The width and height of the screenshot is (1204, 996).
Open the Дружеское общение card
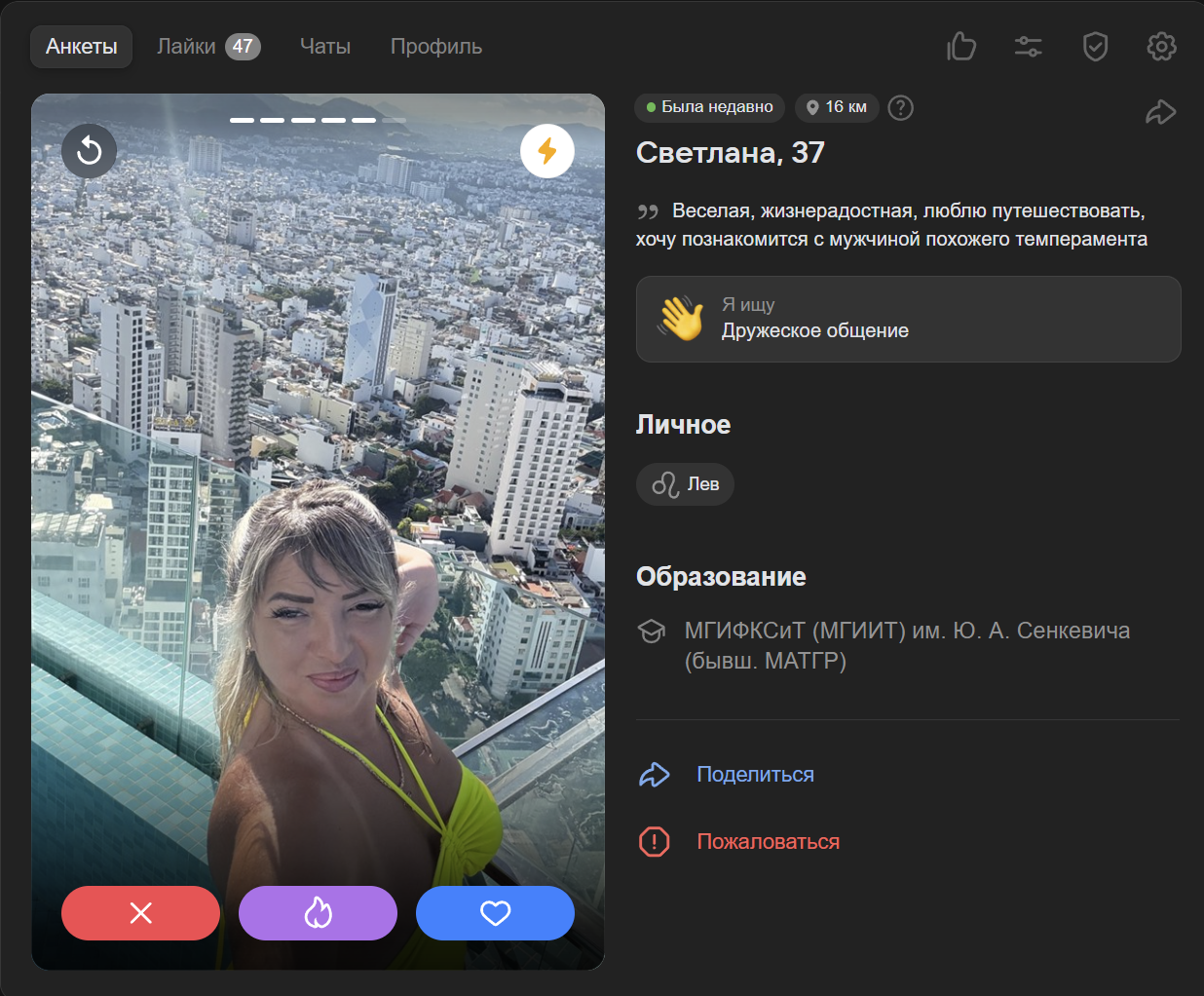pyautogui.click(x=908, y=319)
